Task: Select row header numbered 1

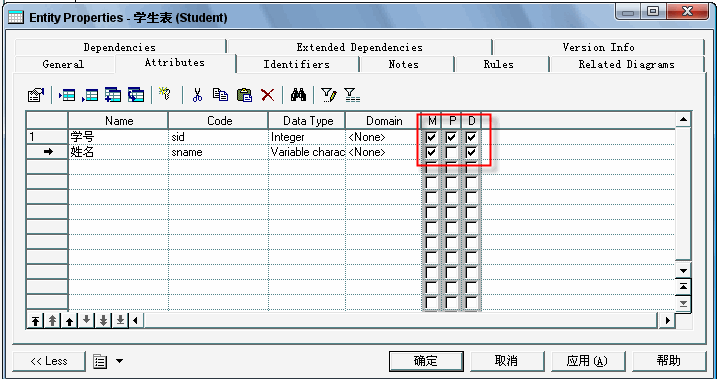Action: tap(47, 137)
